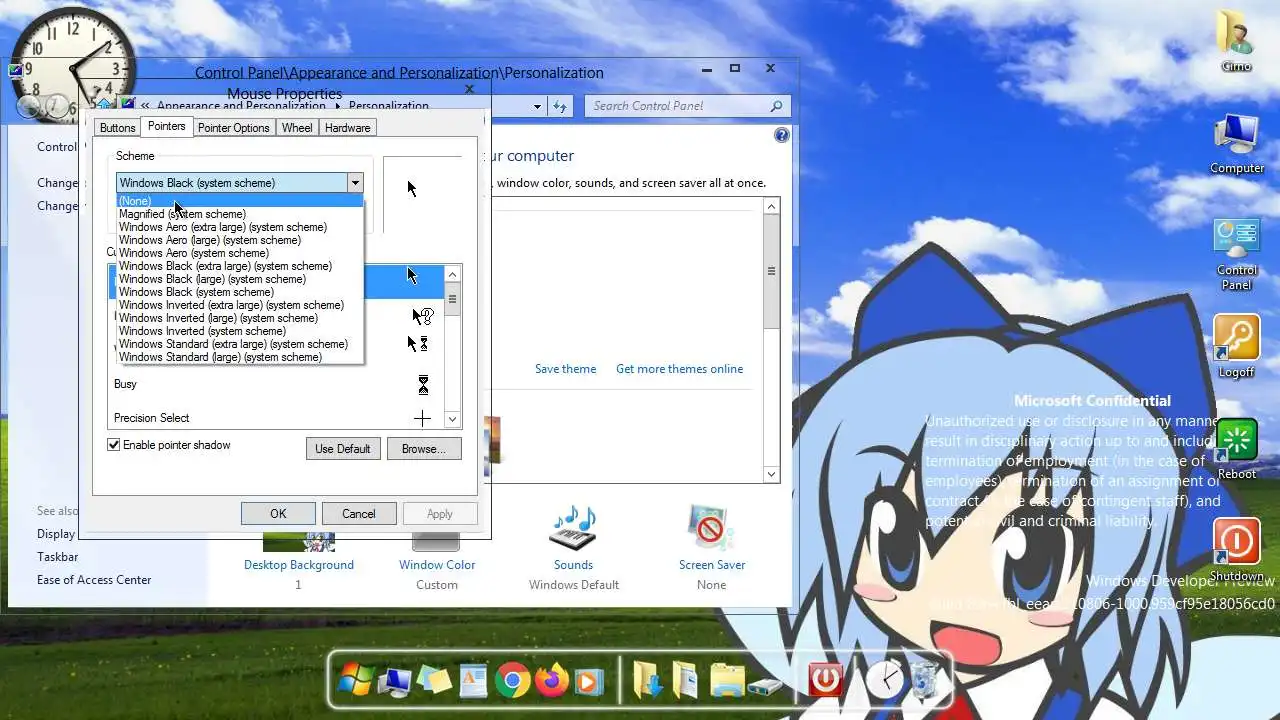
Task: Click Get more themes online link
Action: click(x=679, y=369)
